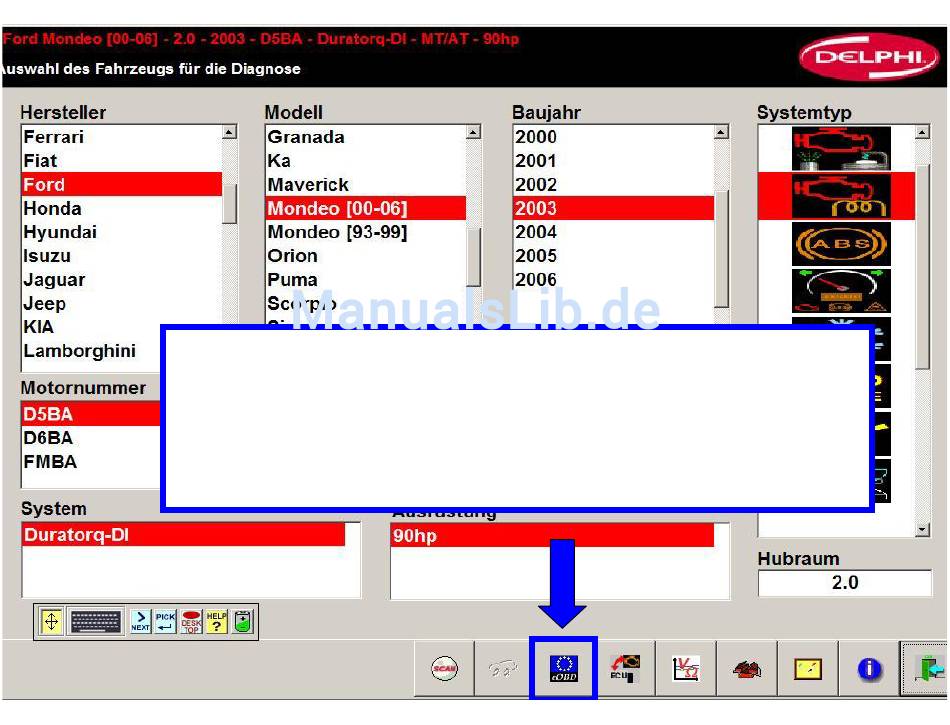Choose the ABS brake system icon

tap(841, 244)
